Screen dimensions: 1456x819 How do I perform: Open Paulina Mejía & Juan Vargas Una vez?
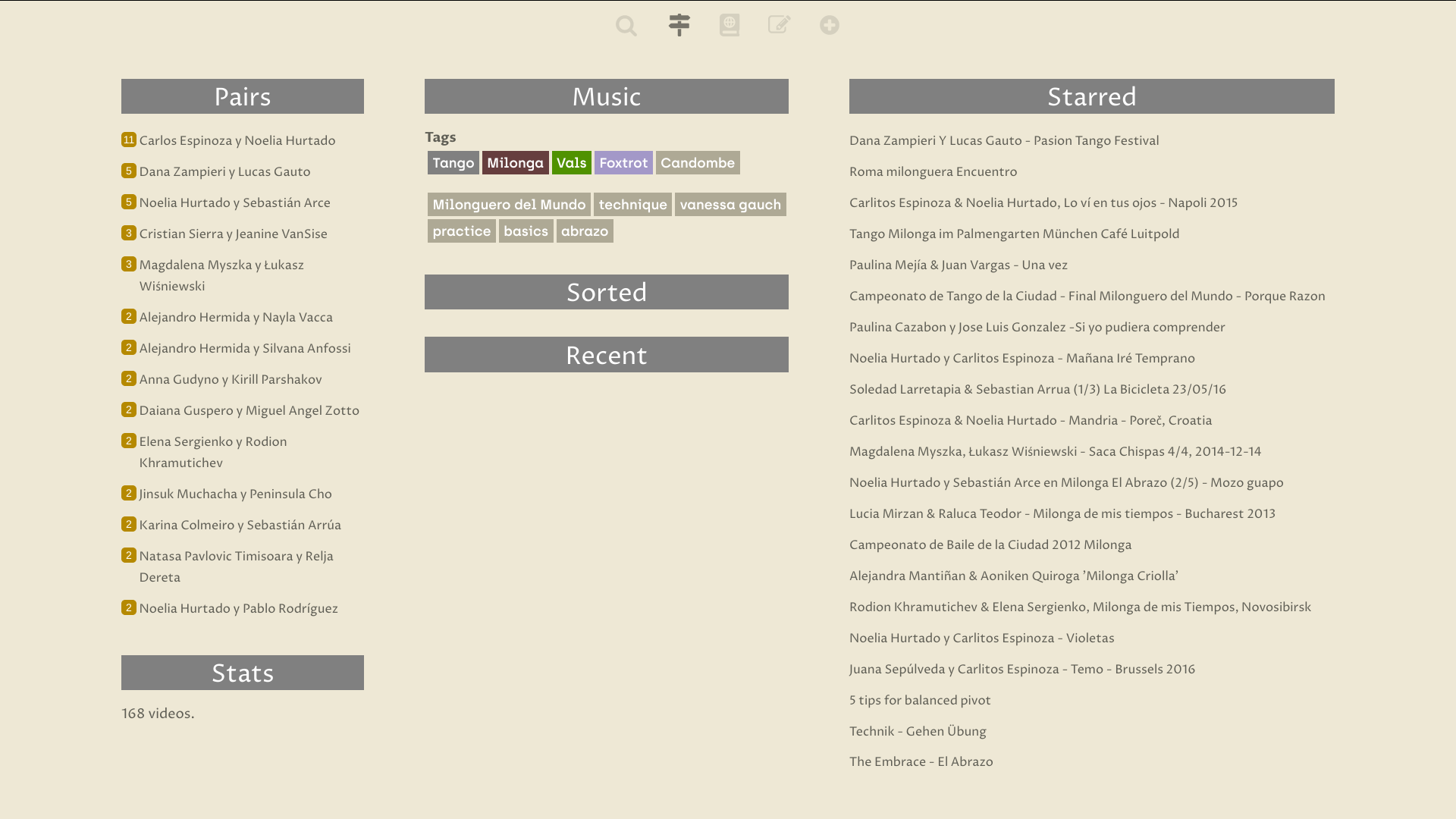pos(959,265)
